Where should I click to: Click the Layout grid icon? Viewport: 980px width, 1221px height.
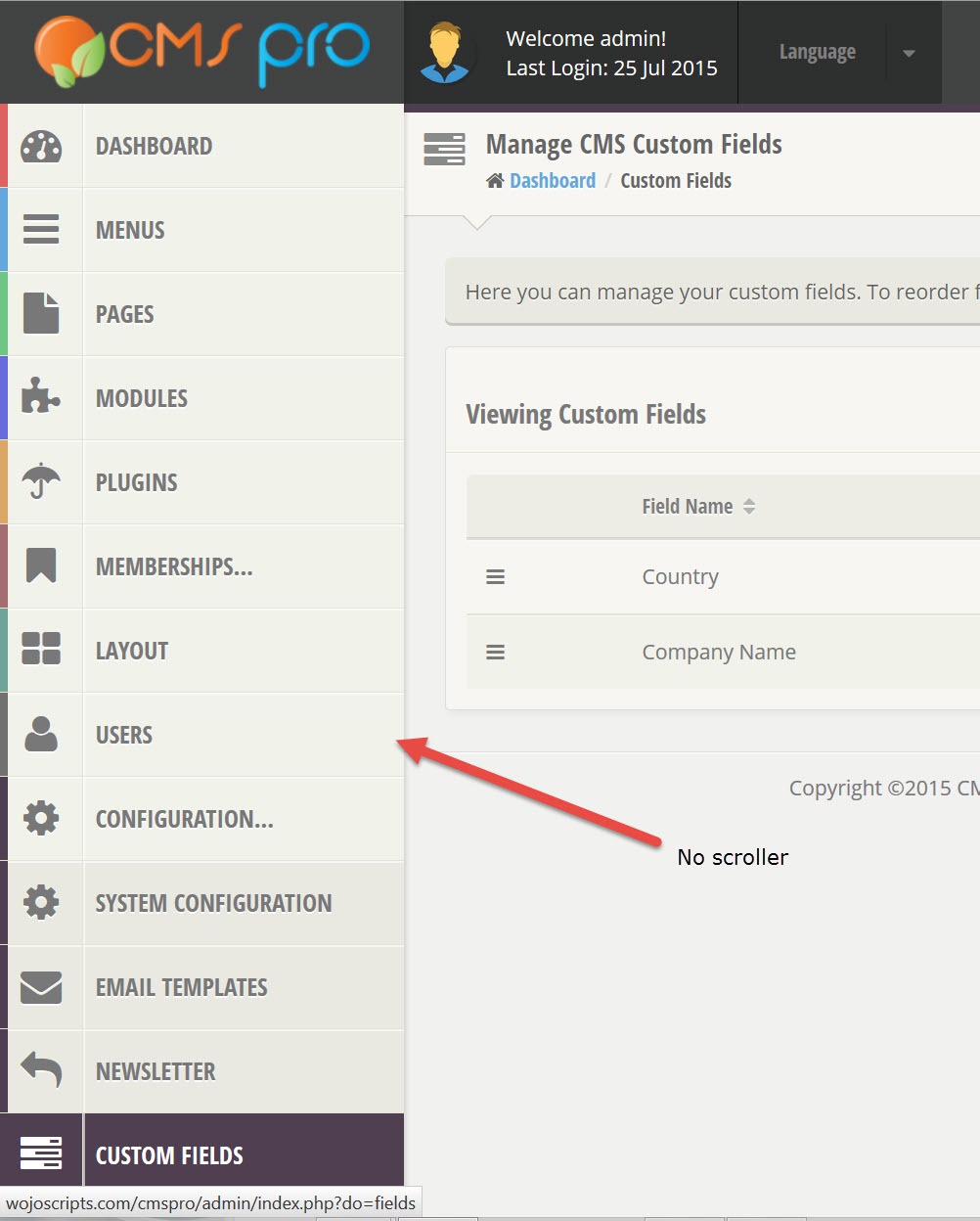[41, 650]
